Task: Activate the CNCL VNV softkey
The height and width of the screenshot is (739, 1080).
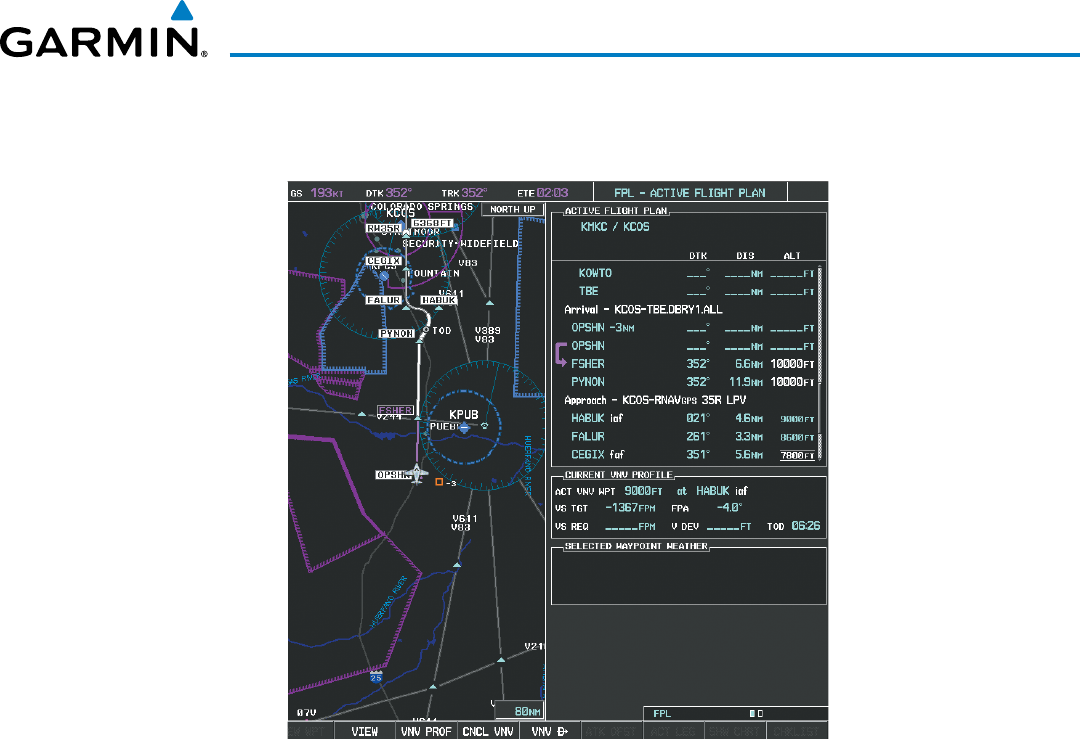Action: point(488,731)
